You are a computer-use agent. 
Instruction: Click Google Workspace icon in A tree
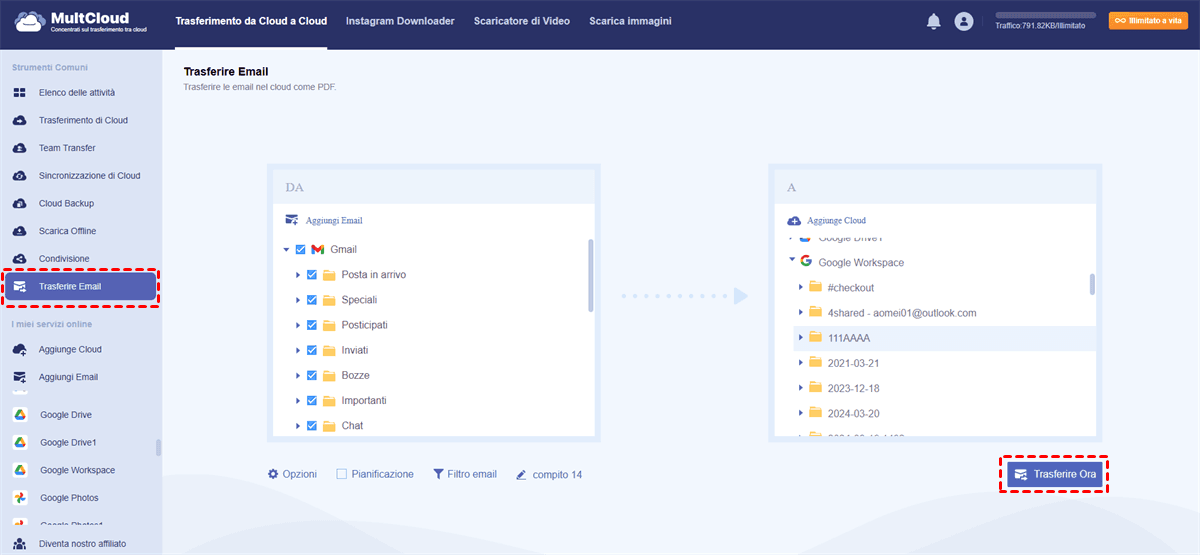(805, 262)
